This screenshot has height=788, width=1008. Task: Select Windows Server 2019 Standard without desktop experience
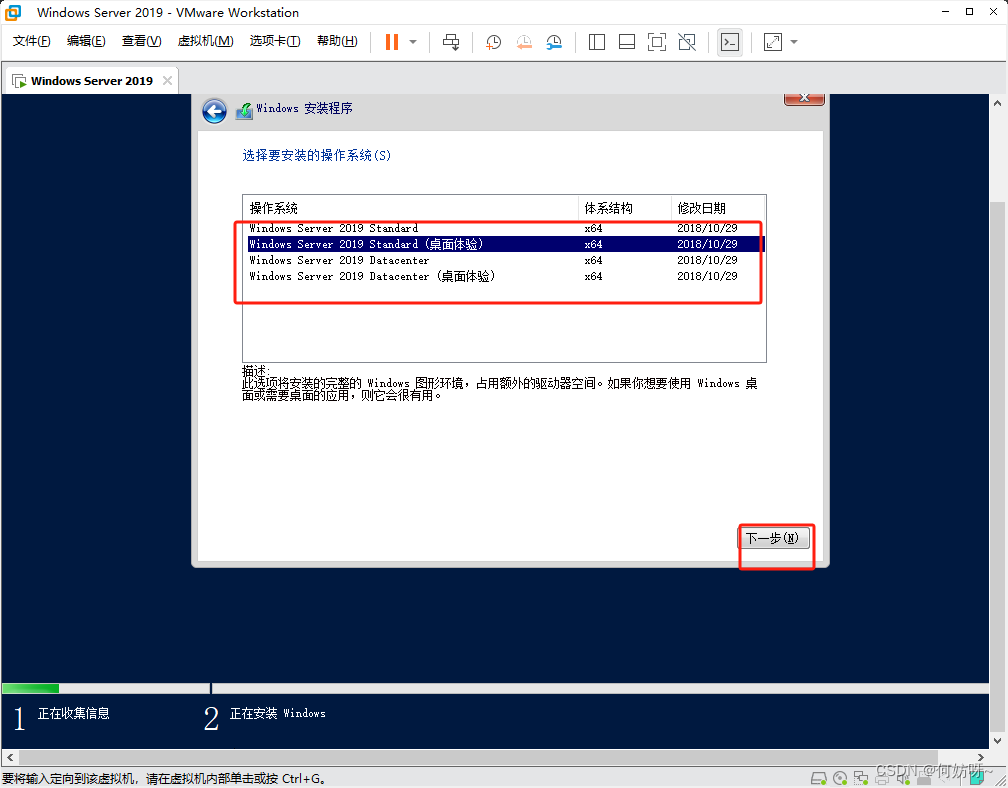506,228
